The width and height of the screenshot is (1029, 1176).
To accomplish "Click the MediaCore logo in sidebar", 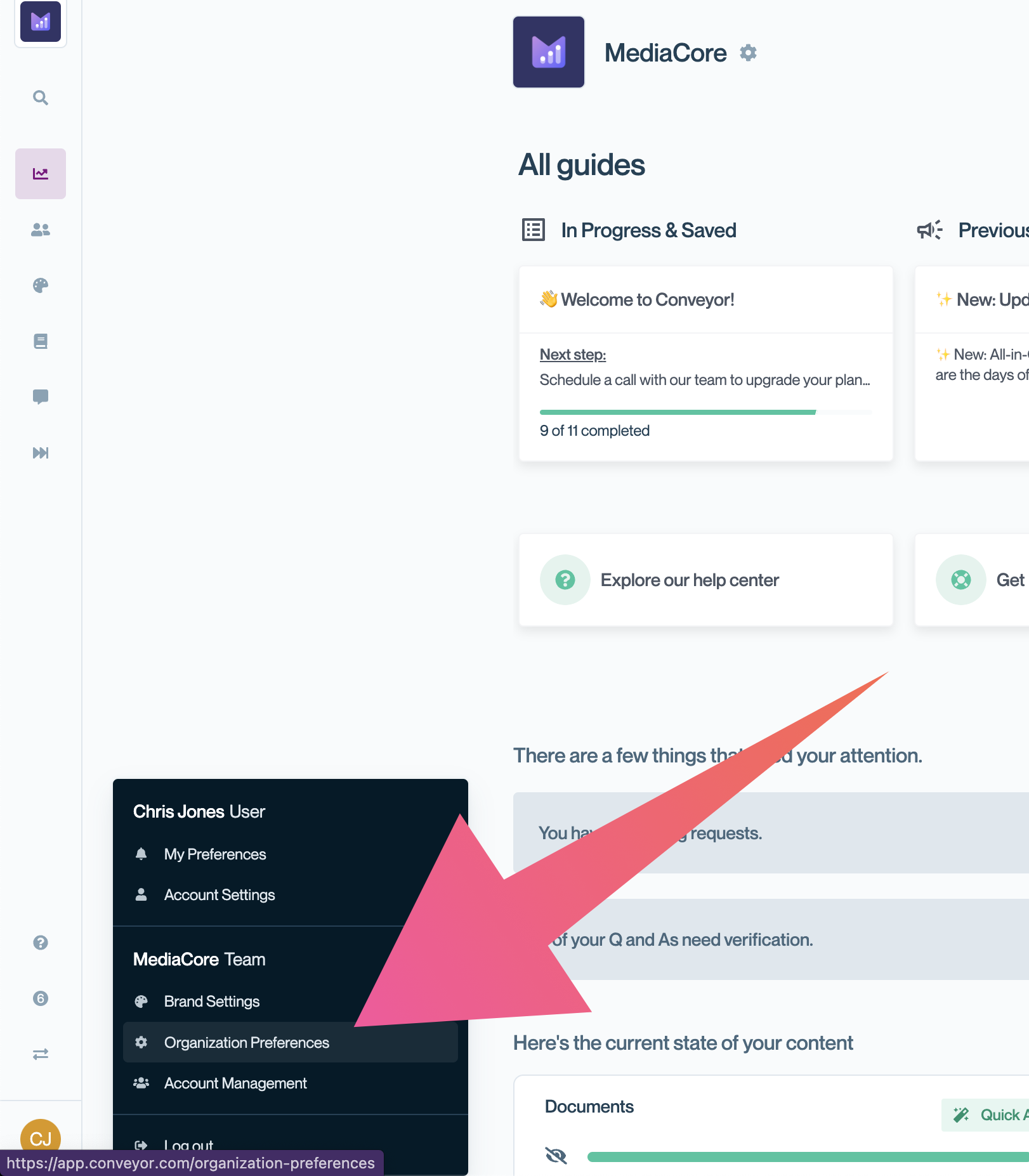I will tap(41, 22).
